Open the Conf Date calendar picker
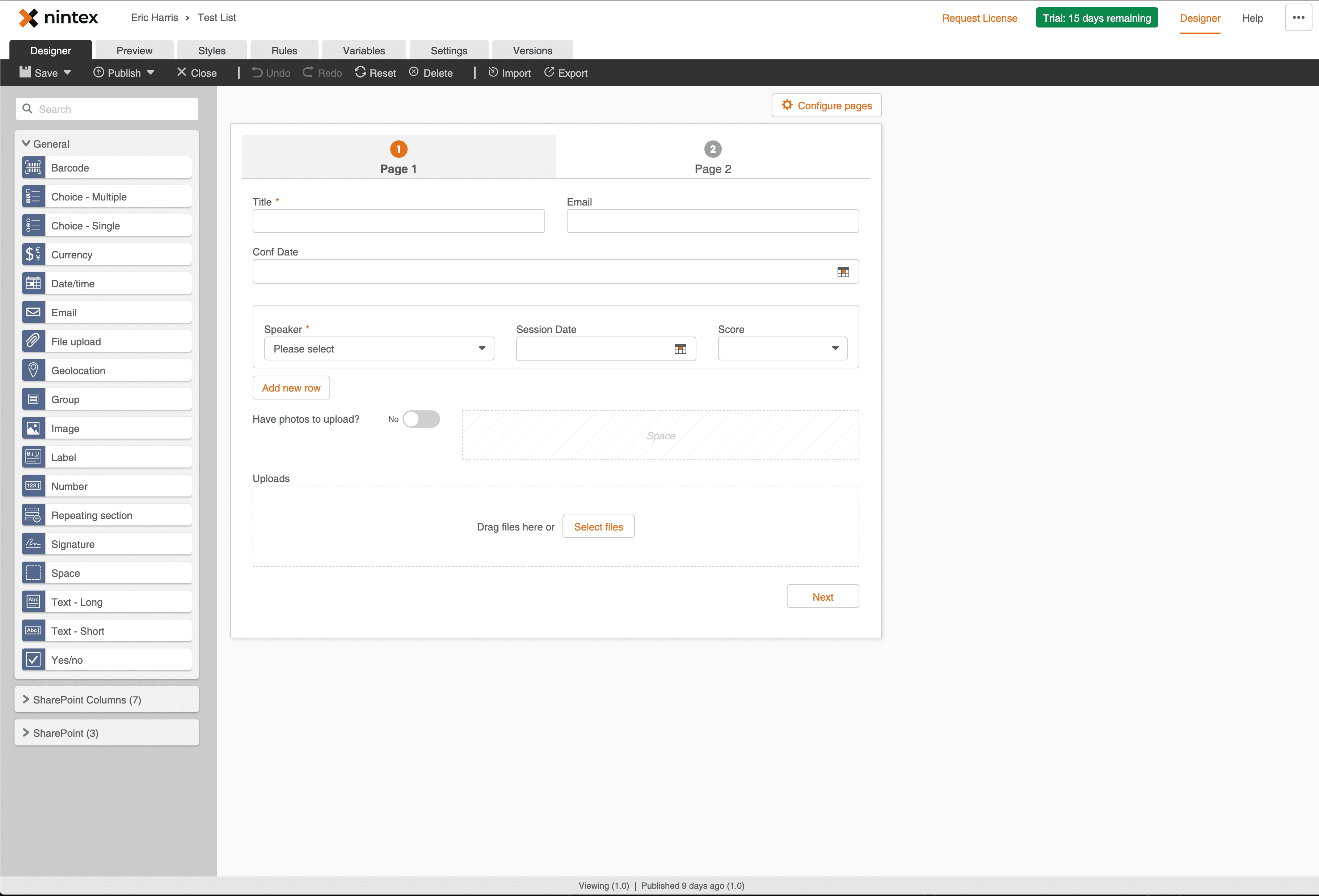This screenshot has width=1319, height=896. coord(843,272)
